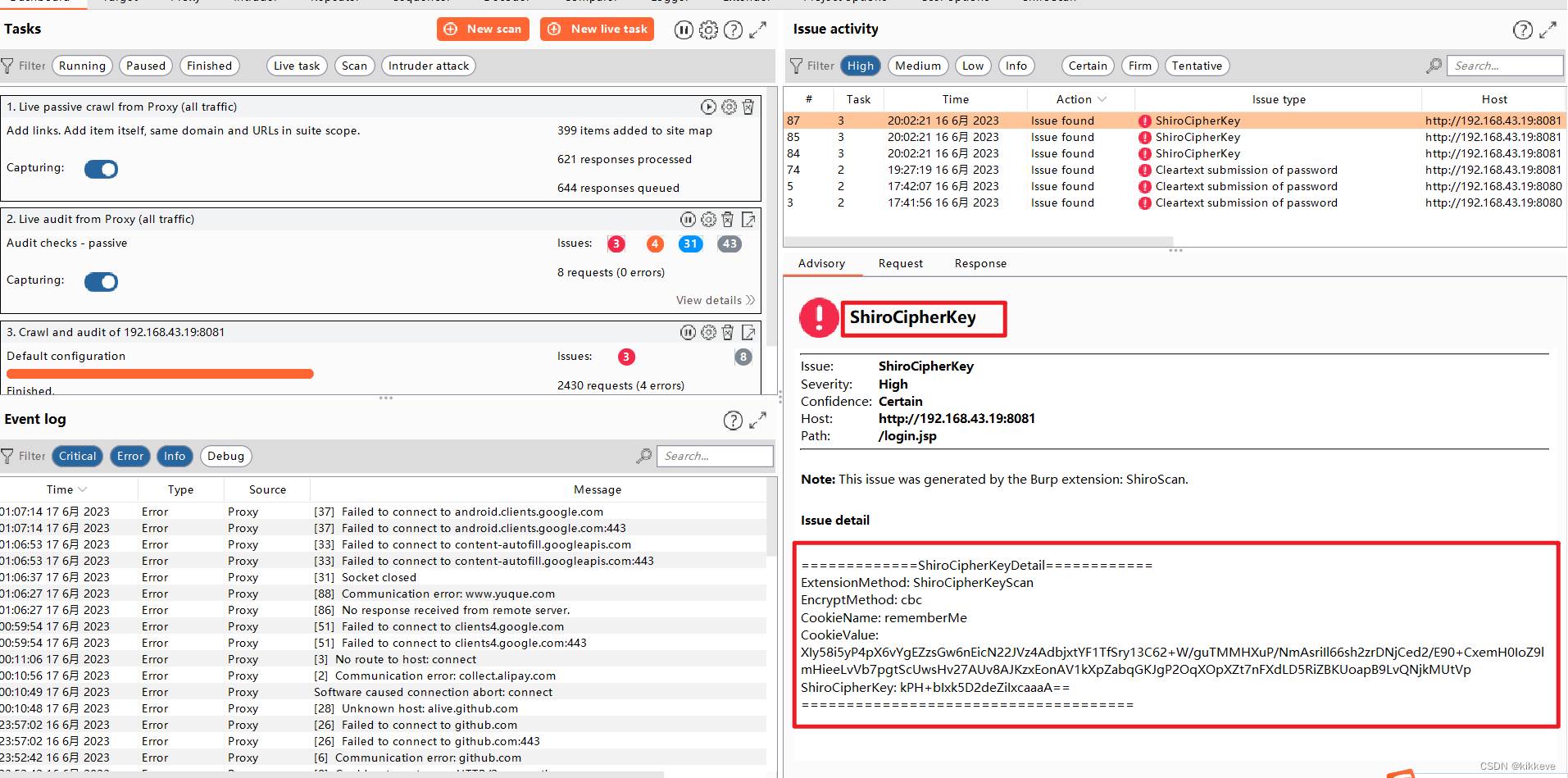This screenshot has width=1568, height=778.
Task: Toggle Capturing switch for Live passive crawl
Action: click(x=102, y=169)
